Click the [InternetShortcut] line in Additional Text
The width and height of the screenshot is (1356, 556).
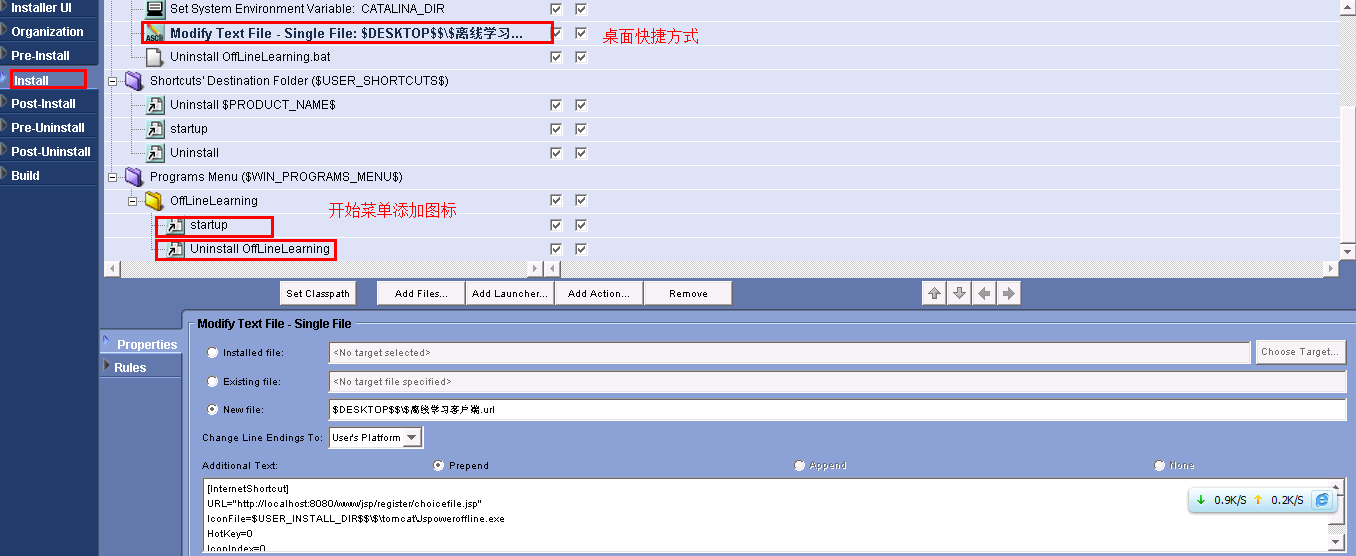(248, 488)
